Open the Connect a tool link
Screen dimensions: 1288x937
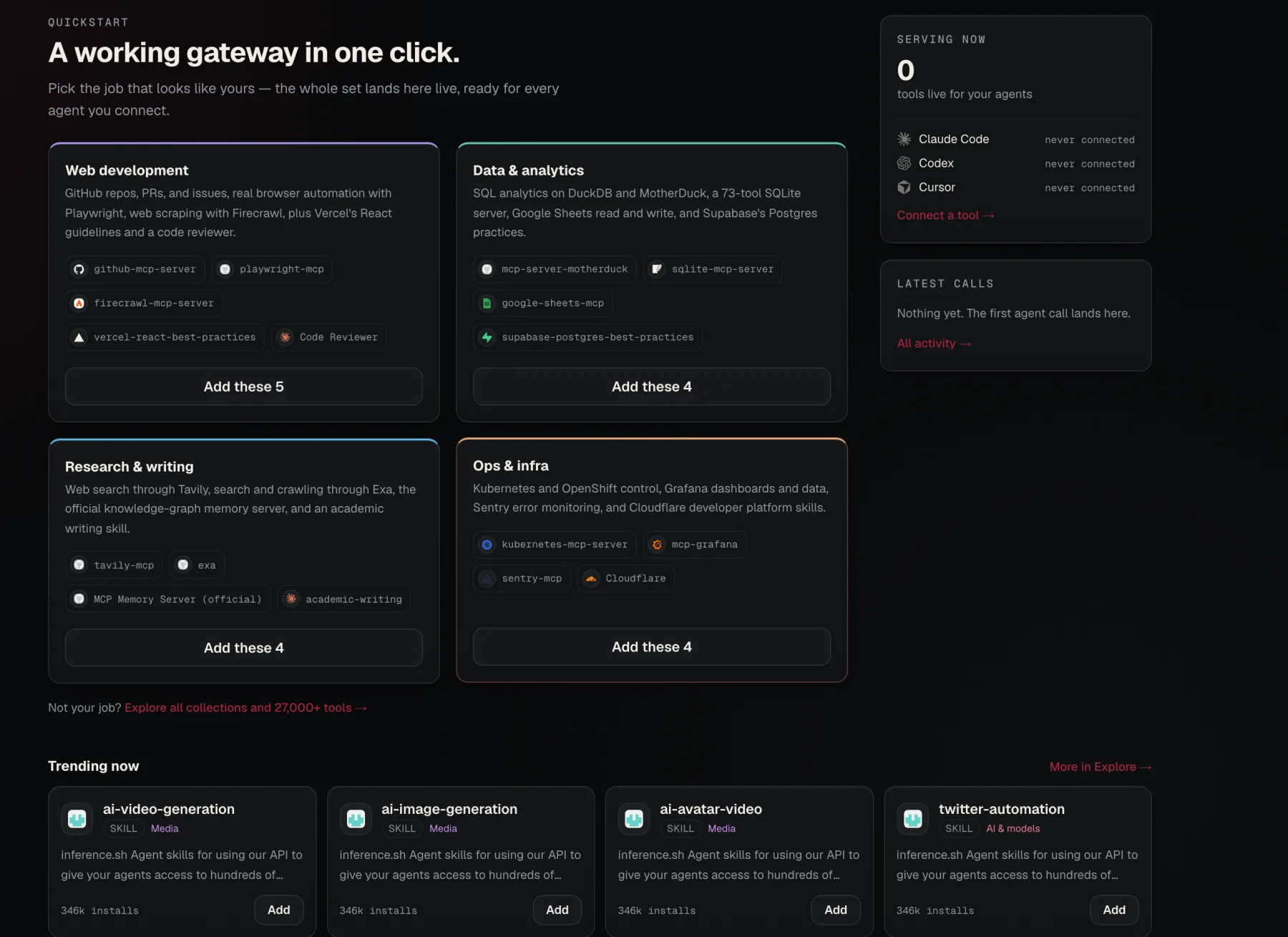click(945, 215)
